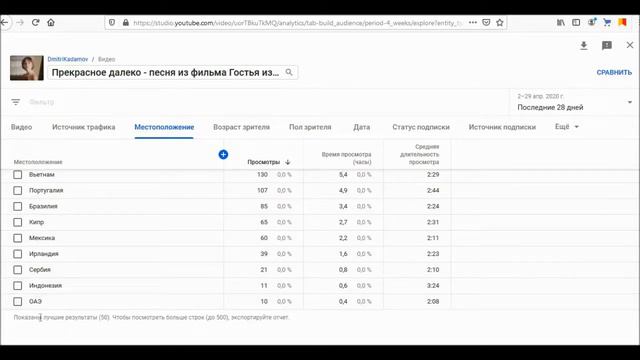Click the Португалия country name
The image size is (640, 360).
click(46, 191)
